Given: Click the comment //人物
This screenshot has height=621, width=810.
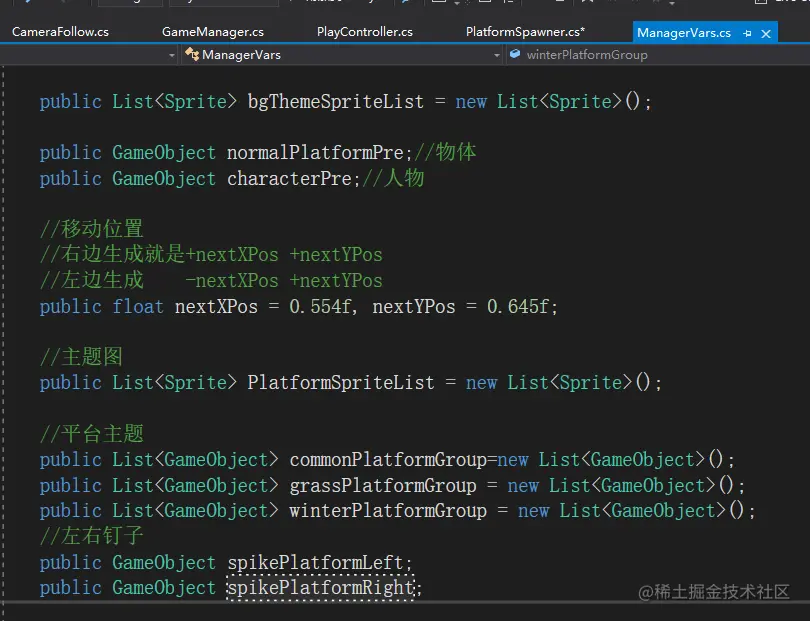Looking at the screenshot, I should coord(393,179).
